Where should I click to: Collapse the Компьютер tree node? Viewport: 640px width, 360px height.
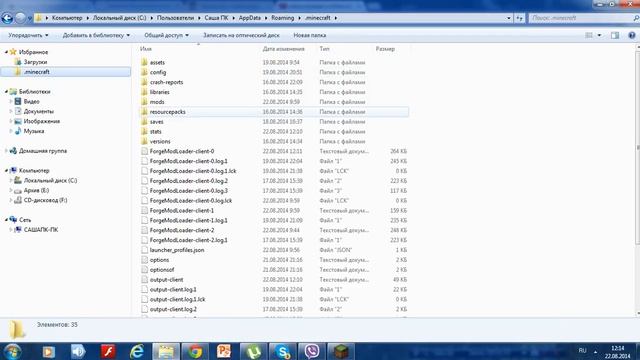point(6,170)
